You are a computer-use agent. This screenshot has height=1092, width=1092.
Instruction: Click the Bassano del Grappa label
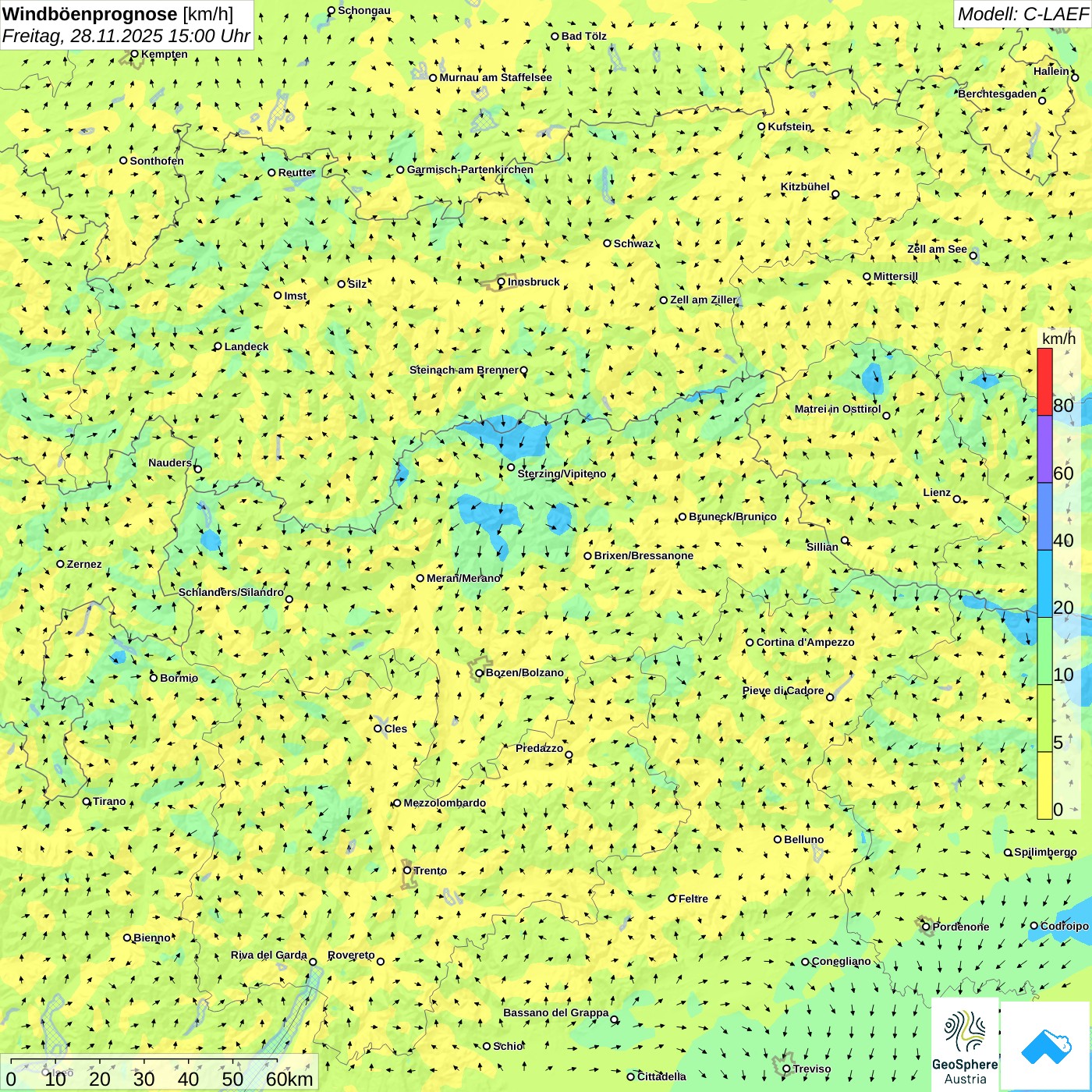pos(555,1012)
